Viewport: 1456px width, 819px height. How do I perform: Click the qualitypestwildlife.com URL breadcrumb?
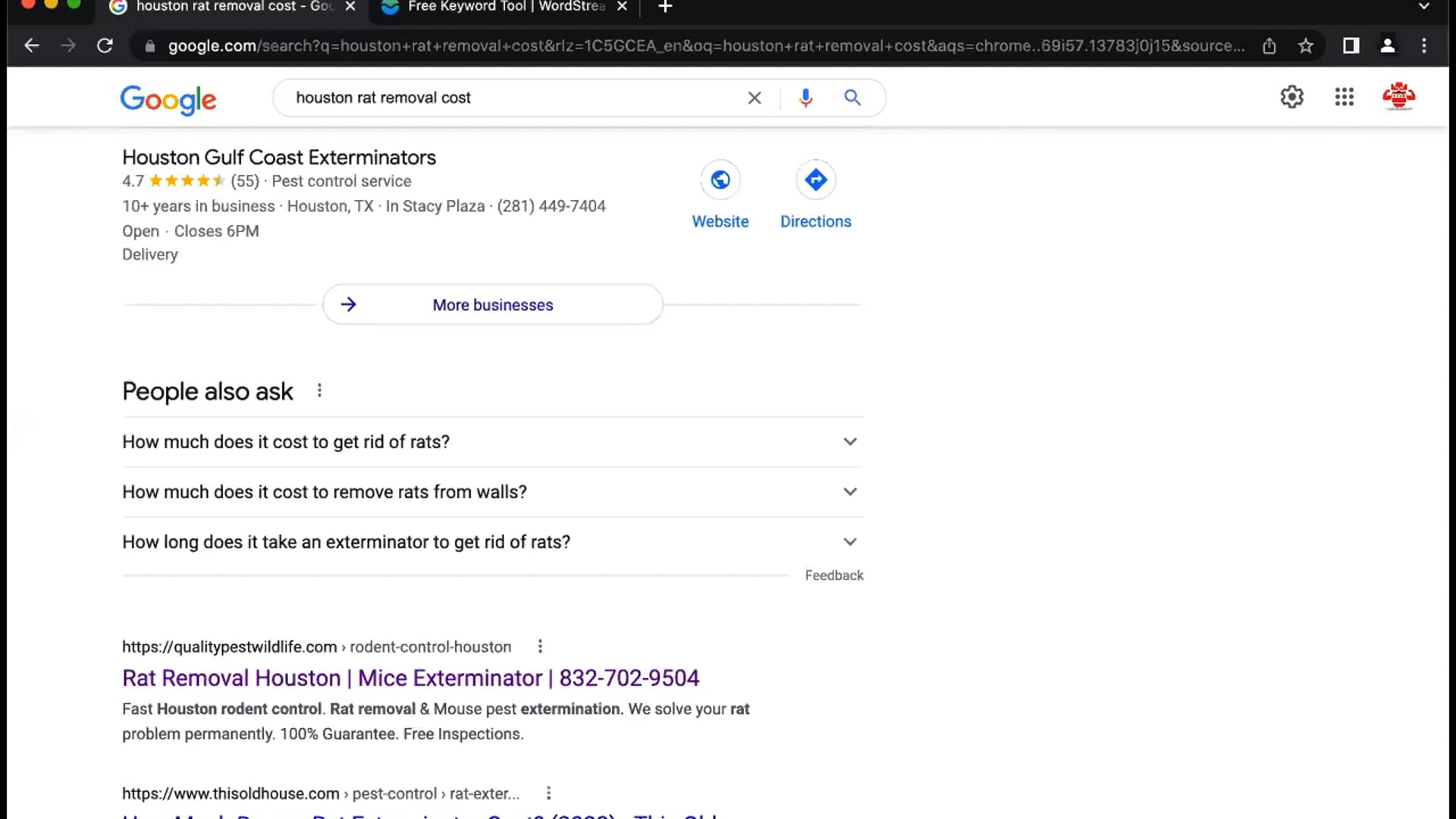316,647
